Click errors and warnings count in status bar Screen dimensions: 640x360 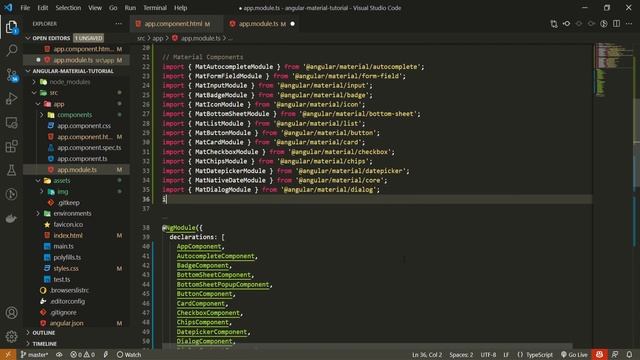pos(82,355)
